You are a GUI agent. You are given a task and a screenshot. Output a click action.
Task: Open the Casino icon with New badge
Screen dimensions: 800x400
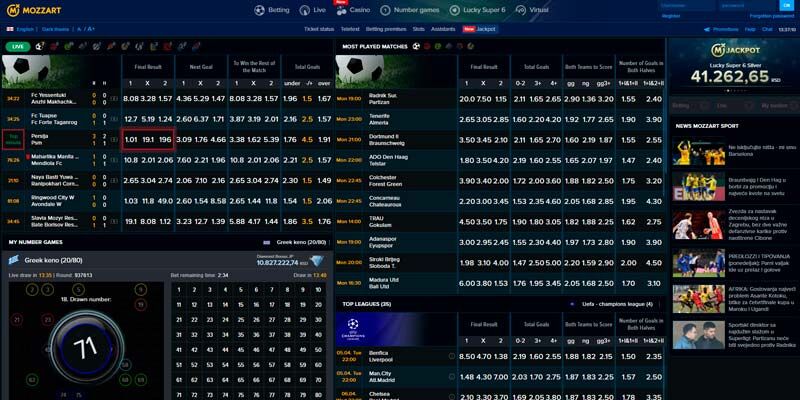[x=341, y=10]
